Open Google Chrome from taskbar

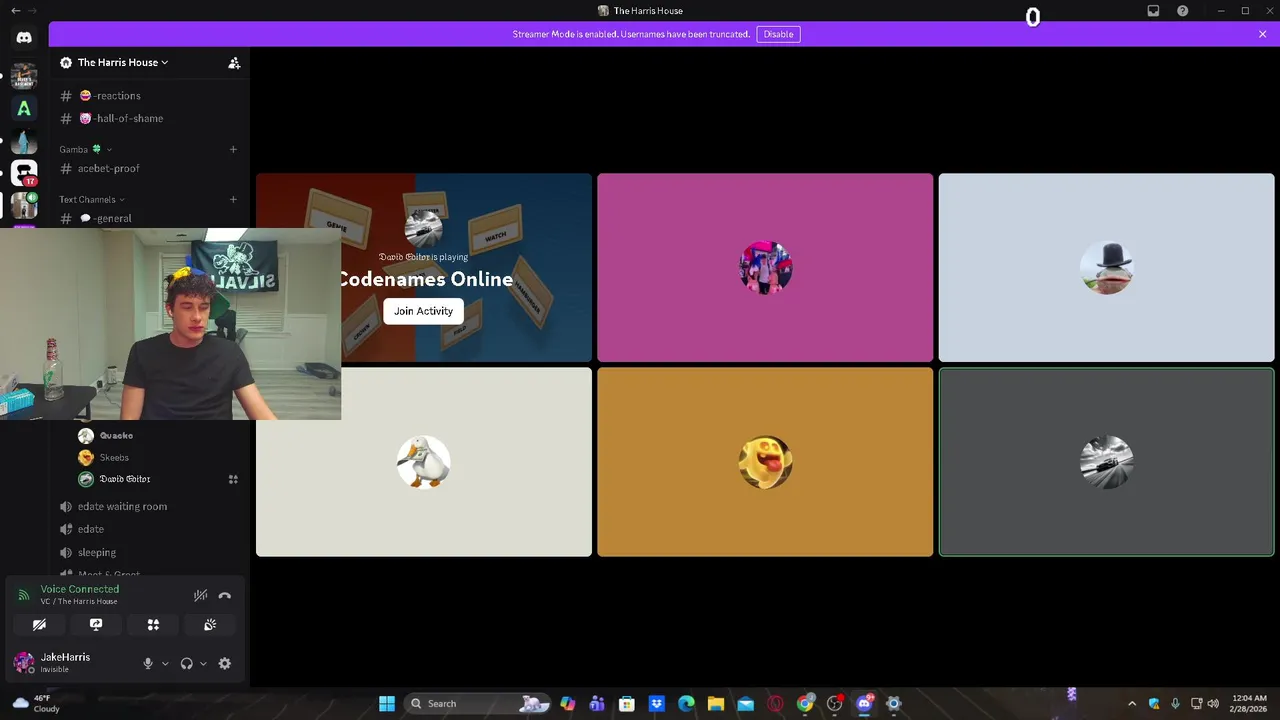click(805, 704)
